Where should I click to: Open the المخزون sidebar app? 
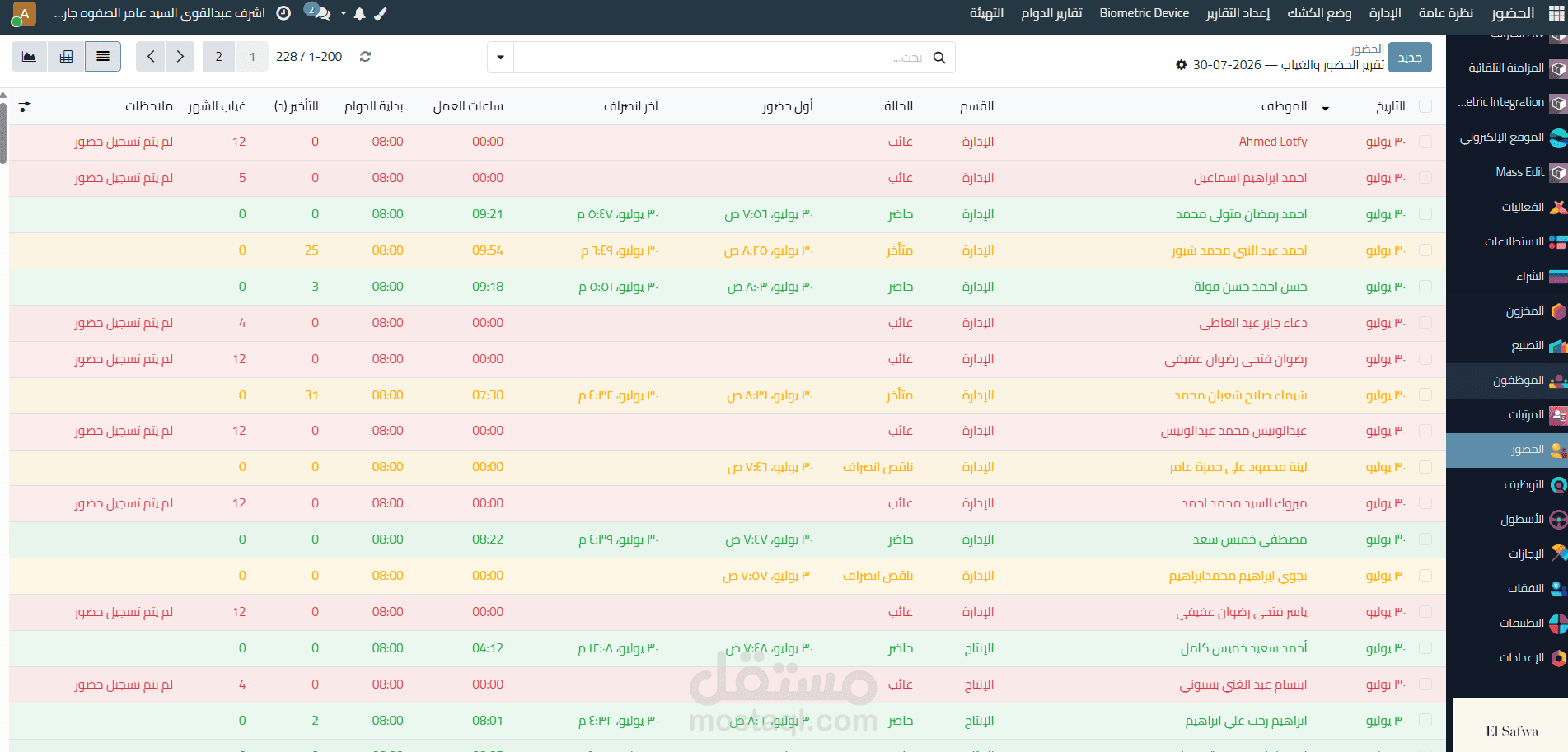click(1507, 311)
